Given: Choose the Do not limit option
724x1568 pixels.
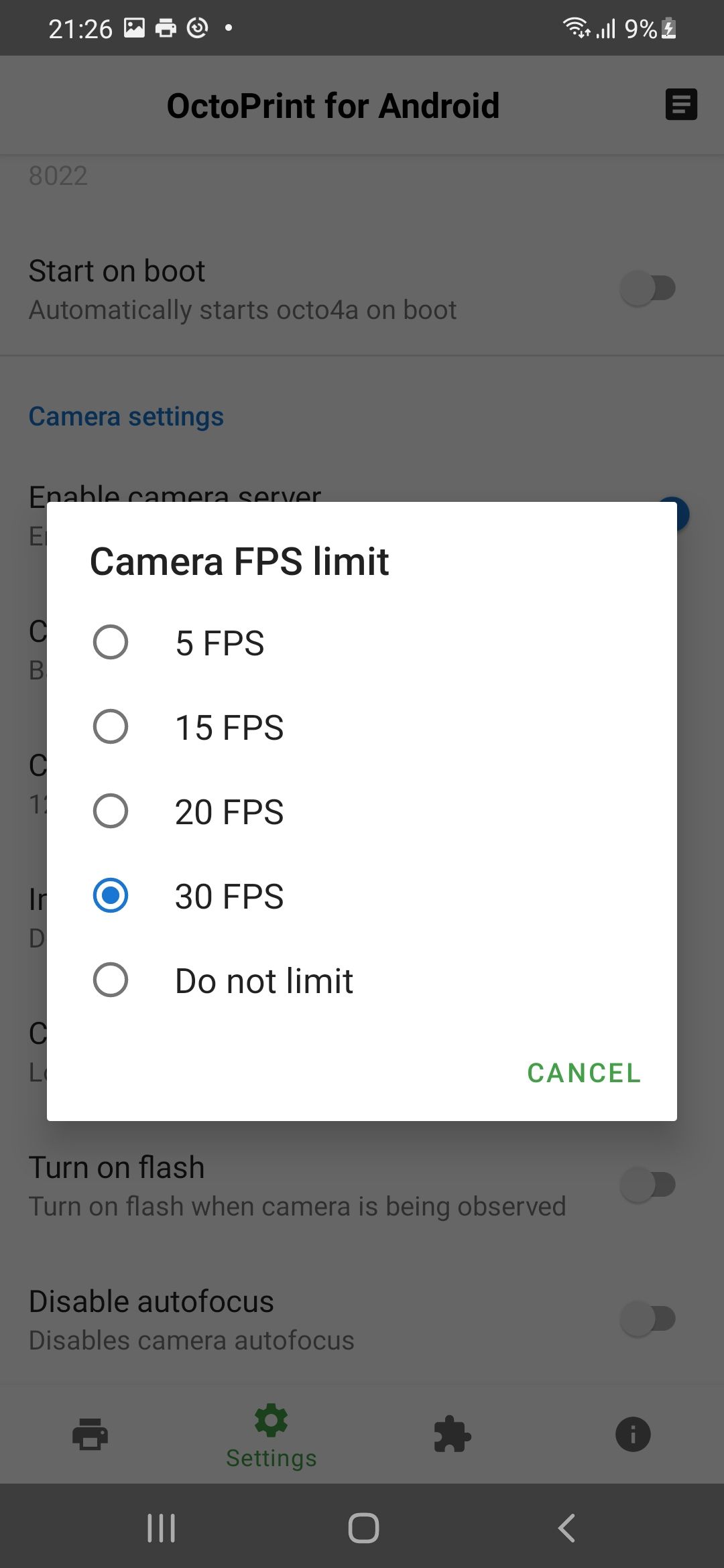Looking at the screenshot, I should click(111, 980).
